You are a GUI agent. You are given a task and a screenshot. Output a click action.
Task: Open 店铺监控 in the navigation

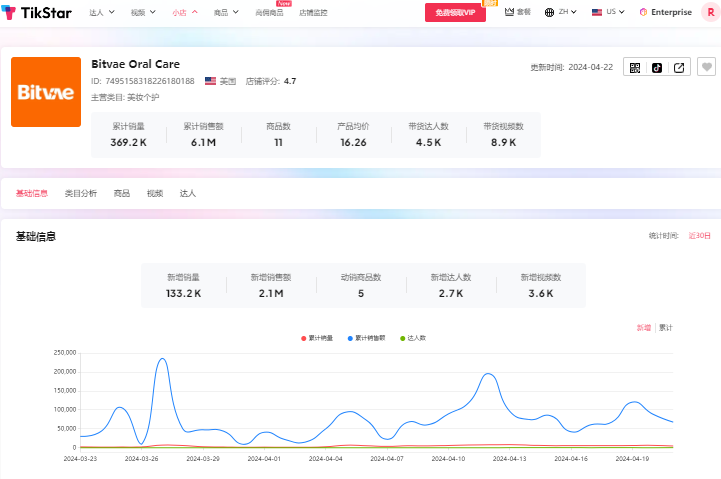coord(313,13)
